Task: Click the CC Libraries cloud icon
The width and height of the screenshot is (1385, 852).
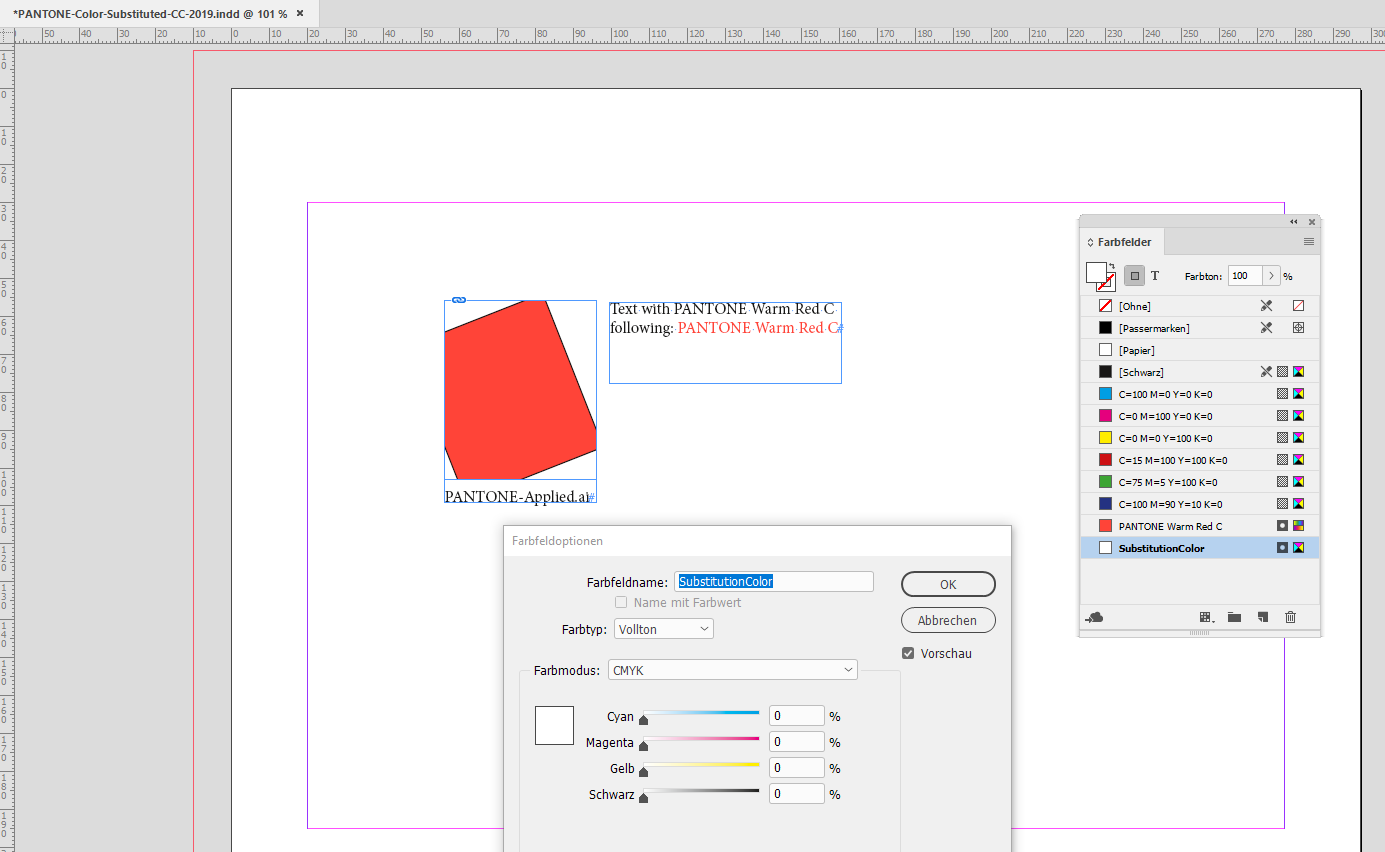Action: coord(1096,617)
